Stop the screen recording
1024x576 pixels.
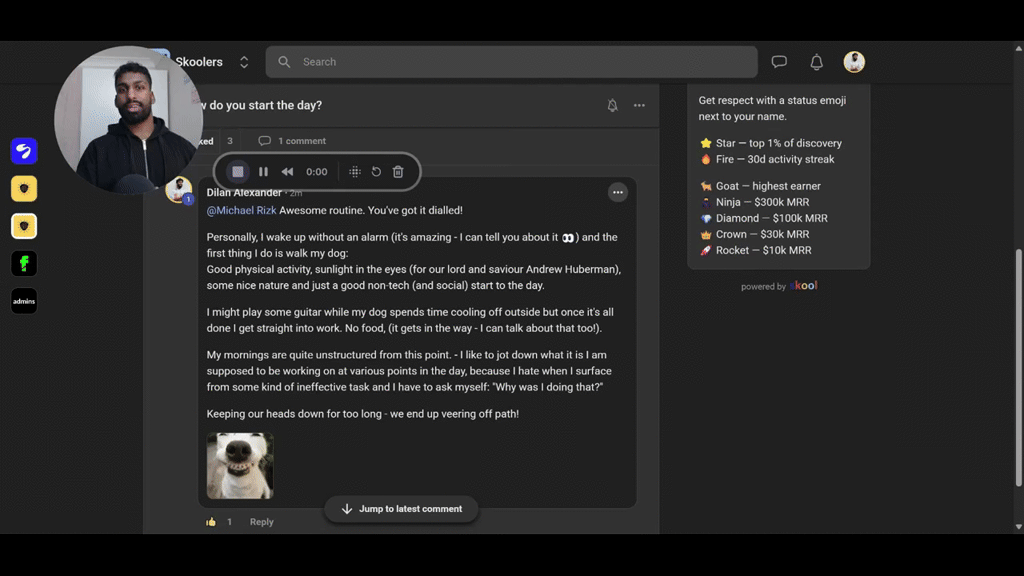point(238,172)
